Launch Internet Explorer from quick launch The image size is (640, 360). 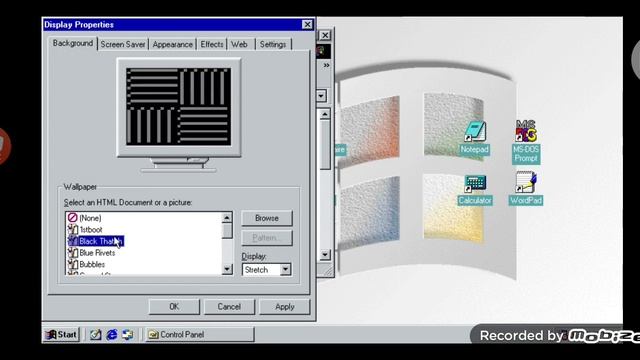(x=111, y=335)
